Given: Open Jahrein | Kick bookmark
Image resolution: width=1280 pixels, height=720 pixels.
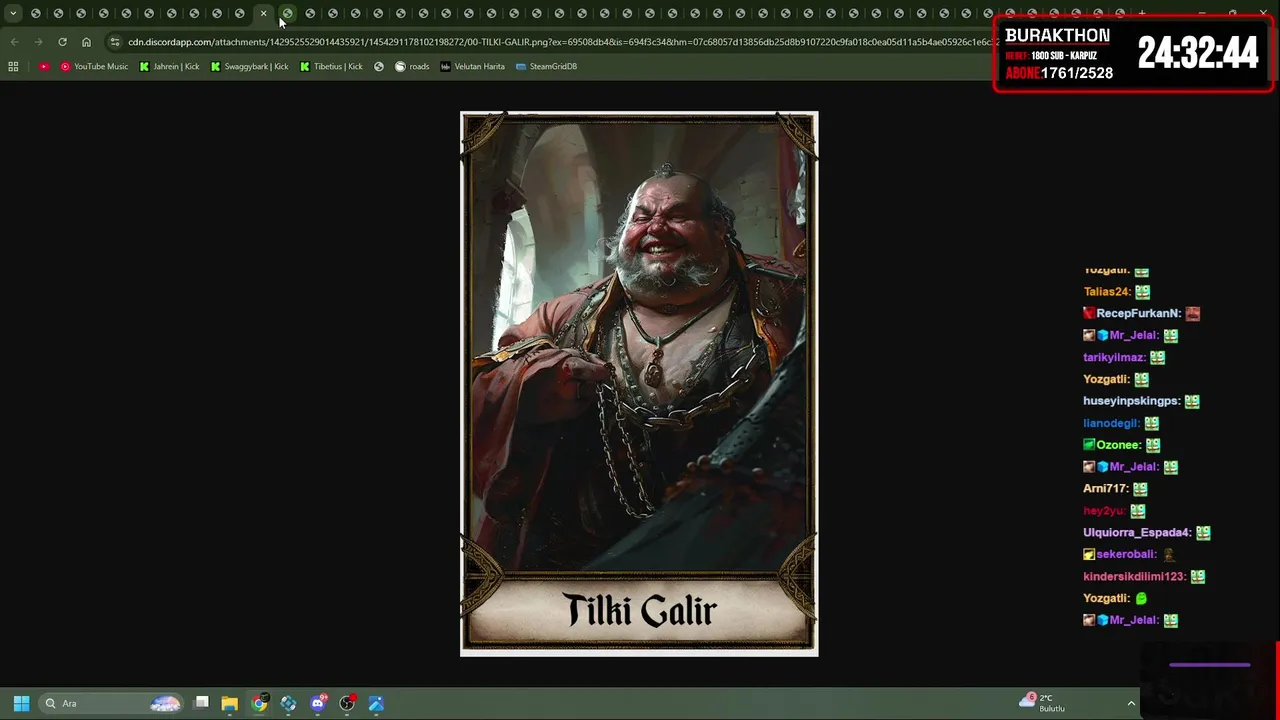Looking at the screenshot, I should 169,66.
